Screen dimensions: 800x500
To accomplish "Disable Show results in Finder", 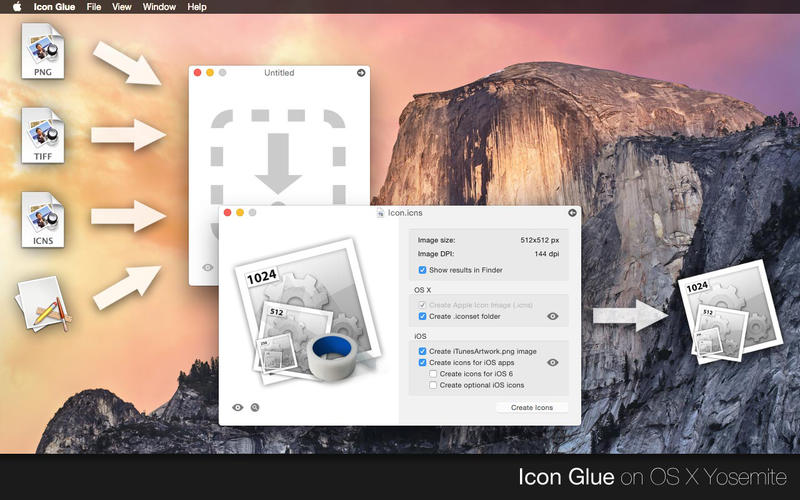I will (423, 270).
